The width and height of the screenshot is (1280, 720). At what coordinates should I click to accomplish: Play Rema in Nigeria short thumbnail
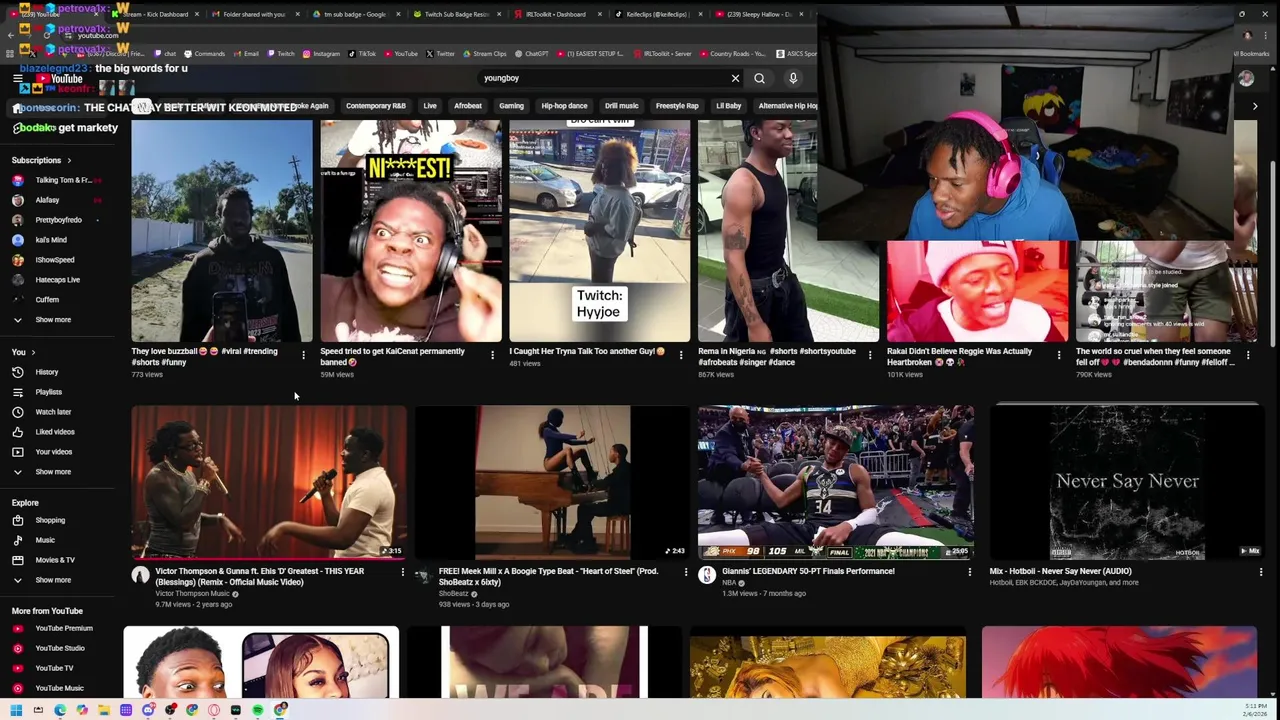788,231
